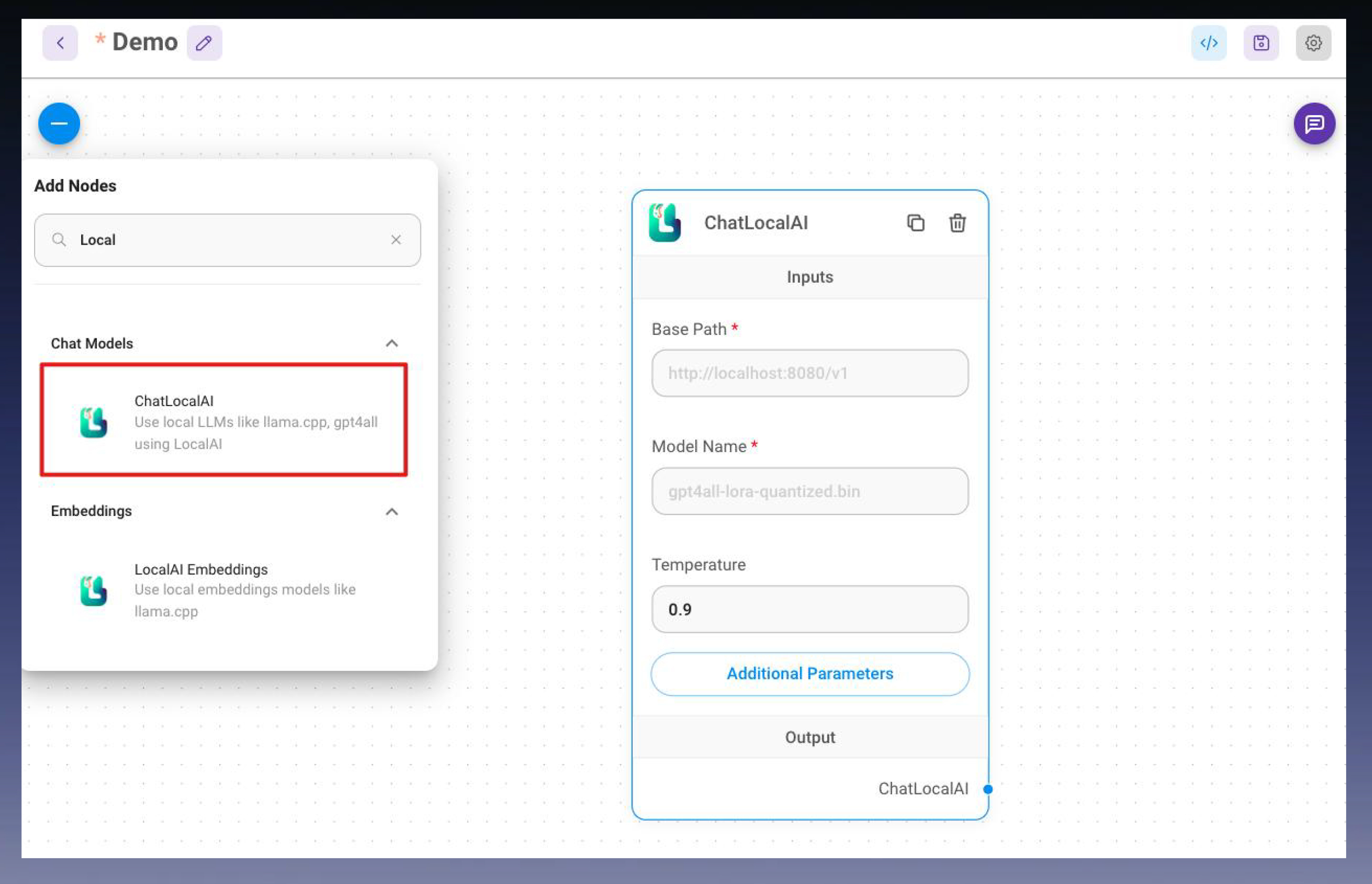This screenshot has height=884, width=1372.
Task: Select LocalAI Embeddings node from the list
Action: [224, 589]
